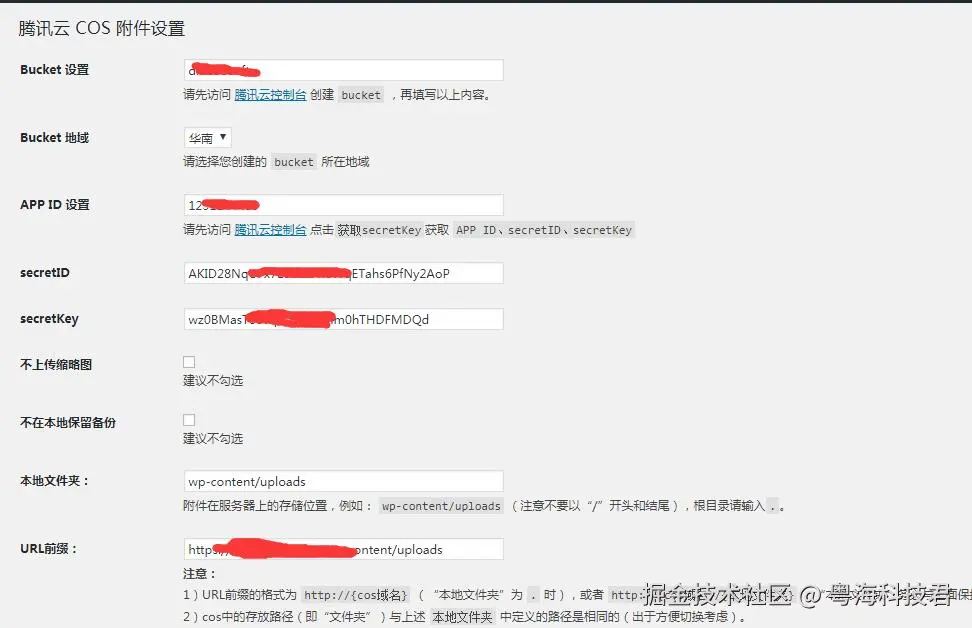
Task: Click into the secretKey text field
Action: (343, 319)
